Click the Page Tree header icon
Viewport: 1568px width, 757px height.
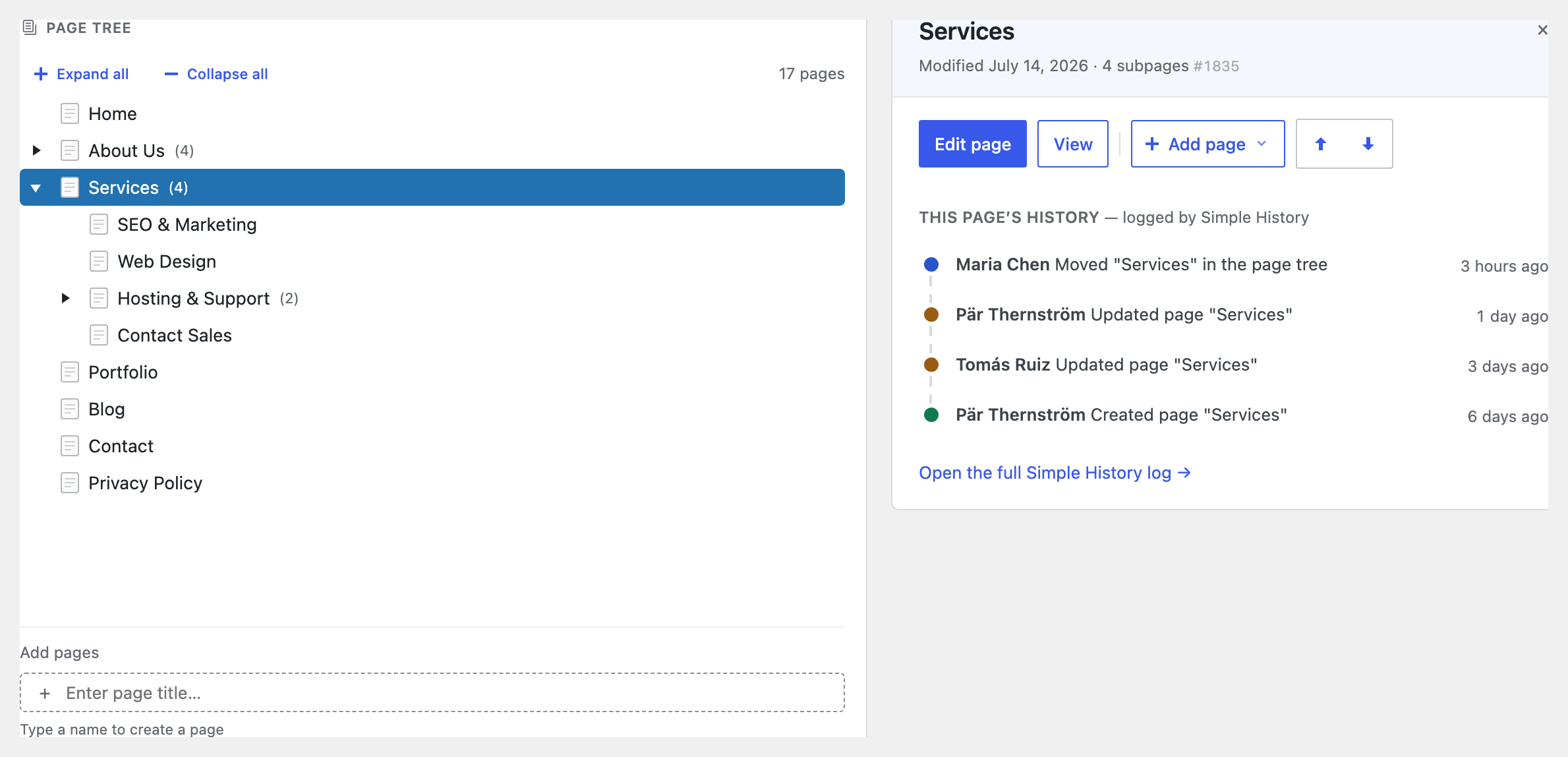pos(30,28)
